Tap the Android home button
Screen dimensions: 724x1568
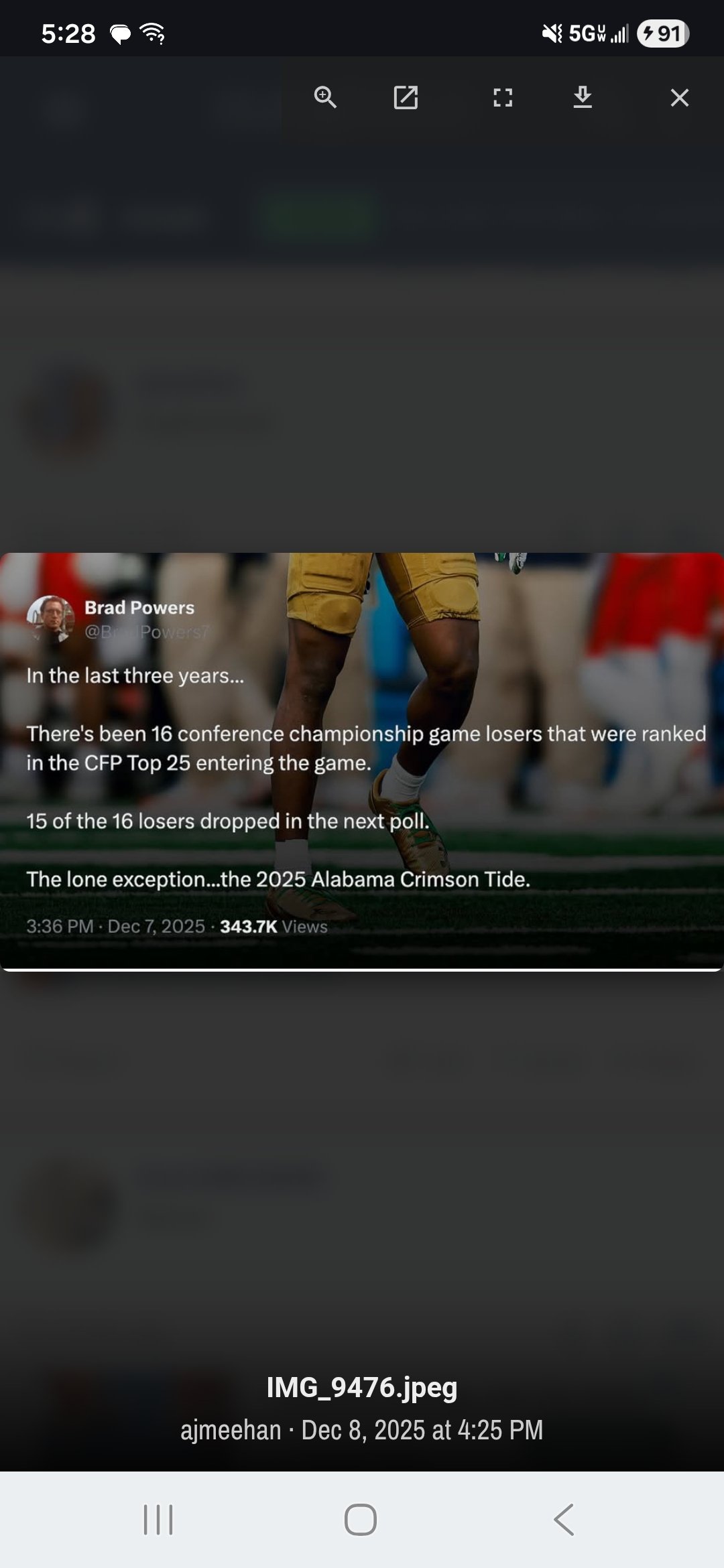click(x=361, y=1520)
